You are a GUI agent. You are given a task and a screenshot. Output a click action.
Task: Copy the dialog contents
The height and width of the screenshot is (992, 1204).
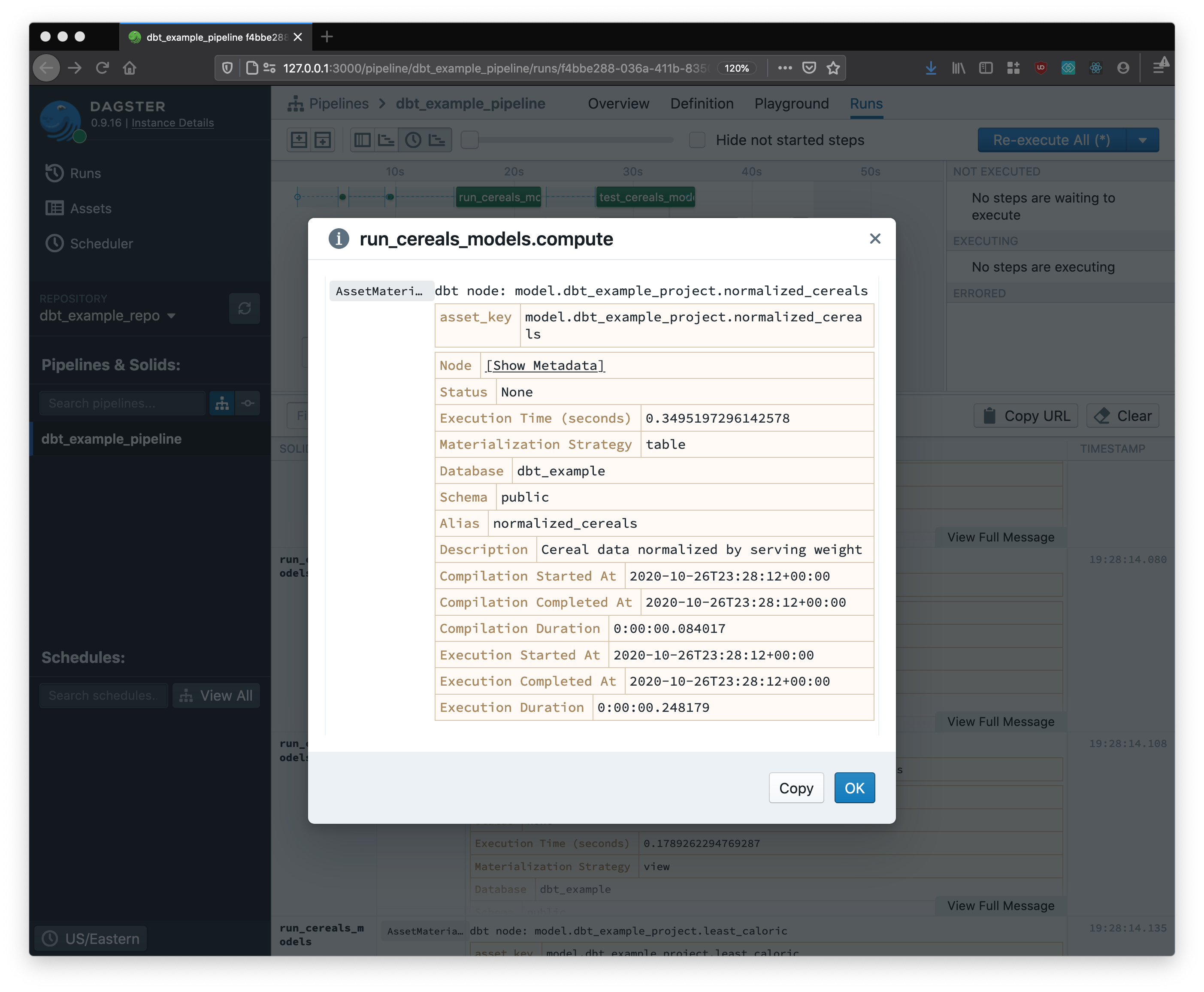coord(796,788)
